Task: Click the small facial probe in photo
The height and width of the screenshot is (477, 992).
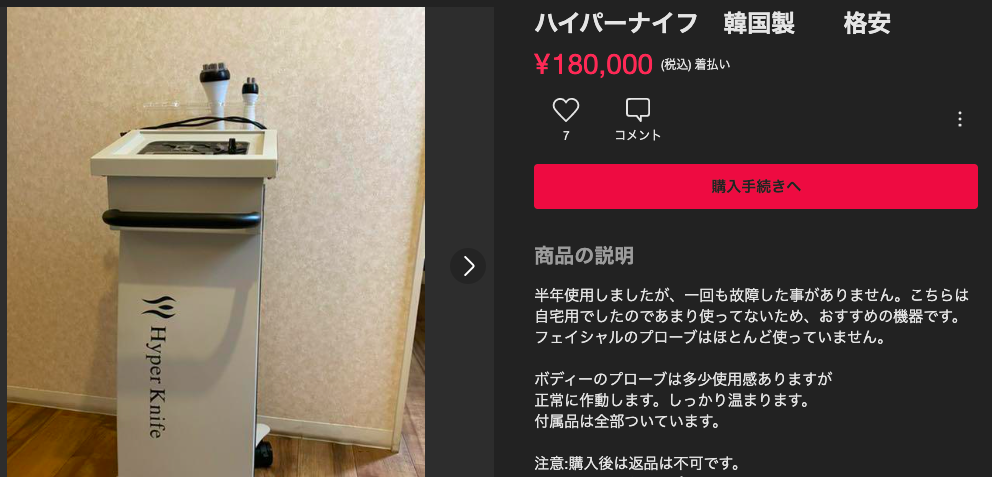Action: 250,99
